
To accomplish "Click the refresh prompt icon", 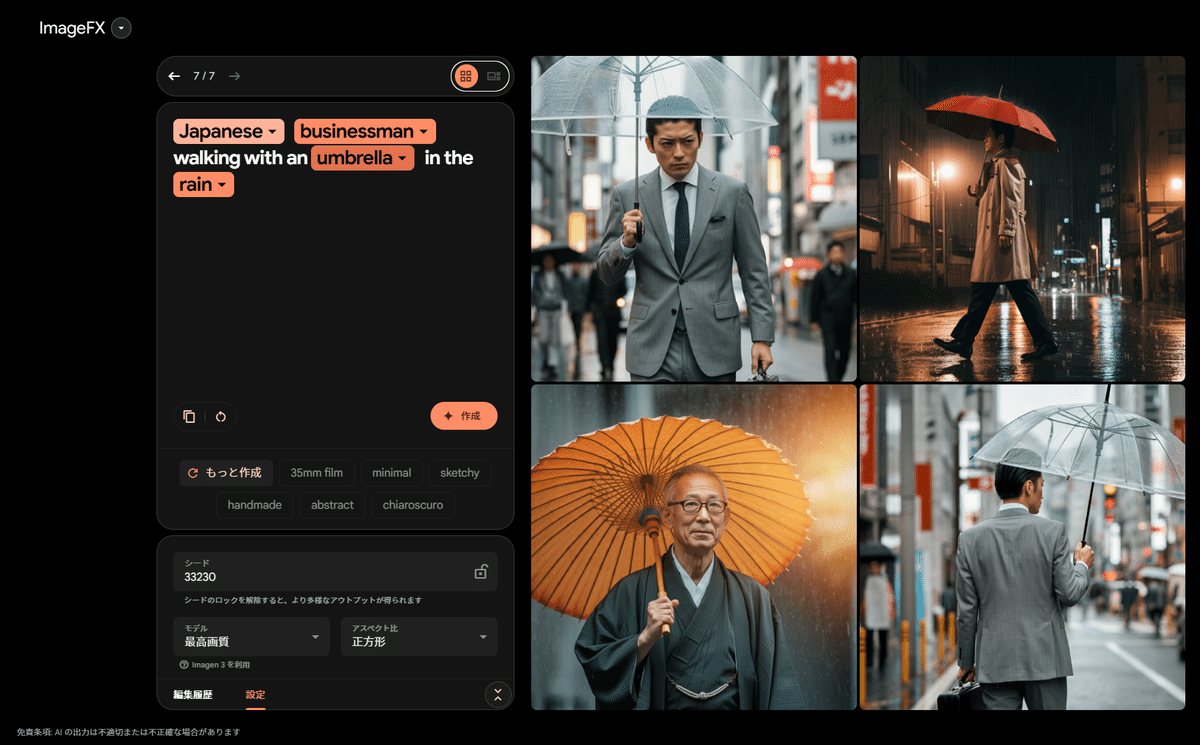I will coord(221,416).
